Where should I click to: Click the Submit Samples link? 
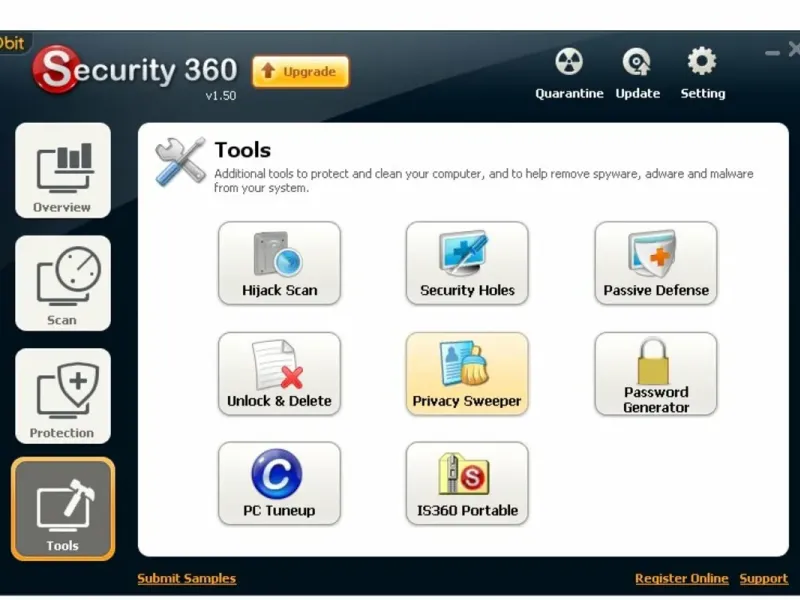coord(187,579)
